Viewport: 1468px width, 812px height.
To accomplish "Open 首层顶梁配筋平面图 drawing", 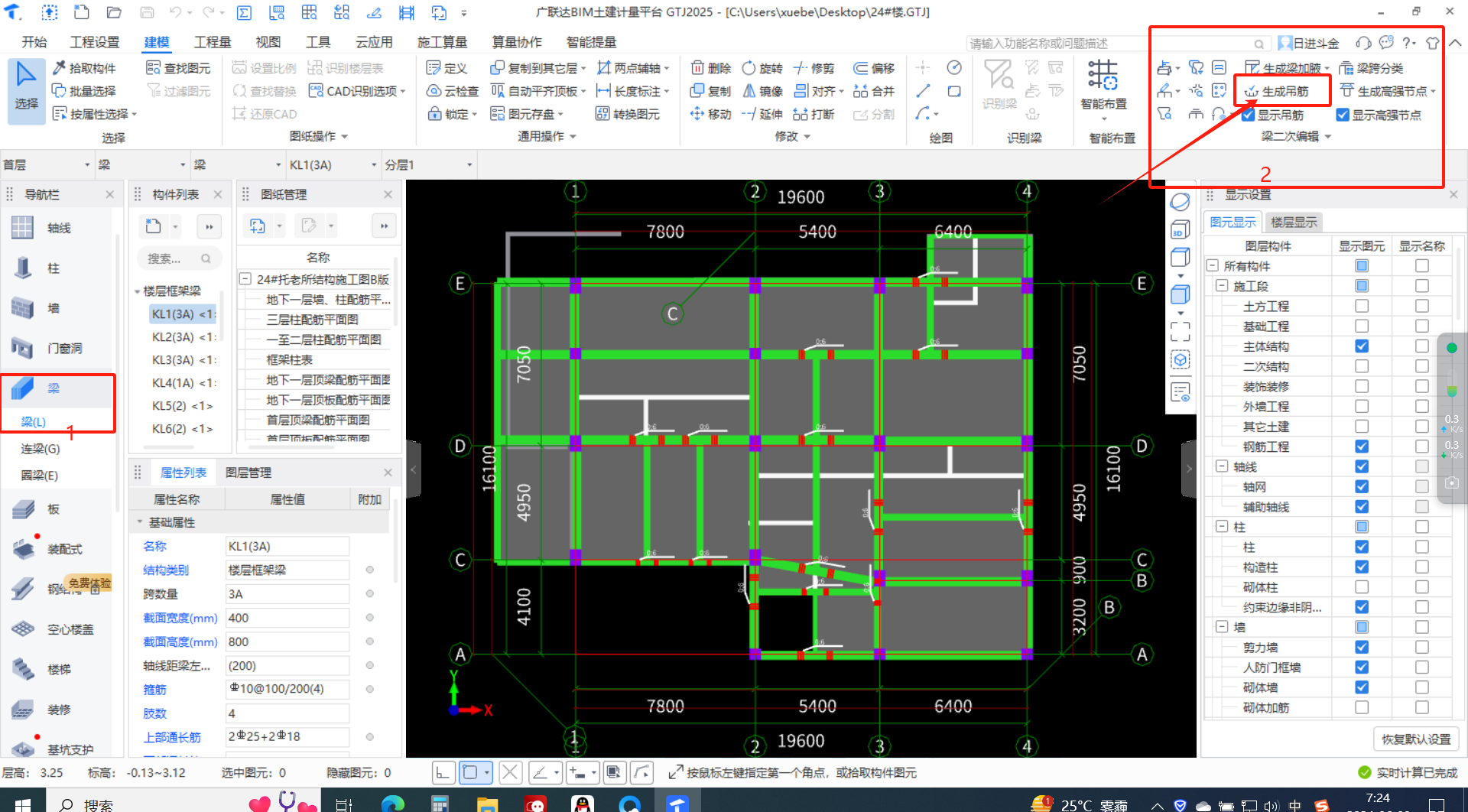I will [x=317, y=420].
